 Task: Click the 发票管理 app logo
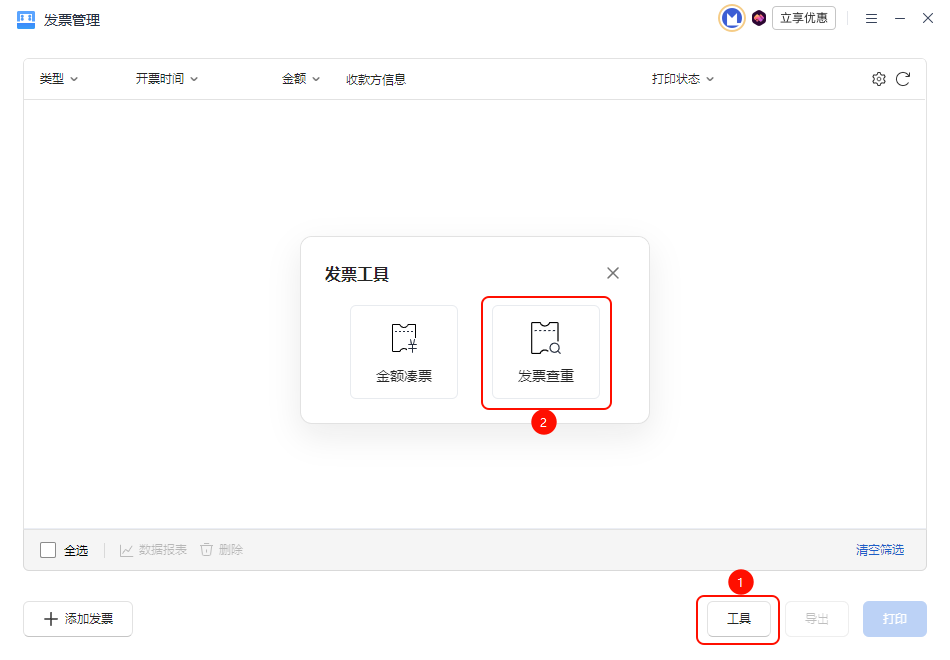[26, 20]
